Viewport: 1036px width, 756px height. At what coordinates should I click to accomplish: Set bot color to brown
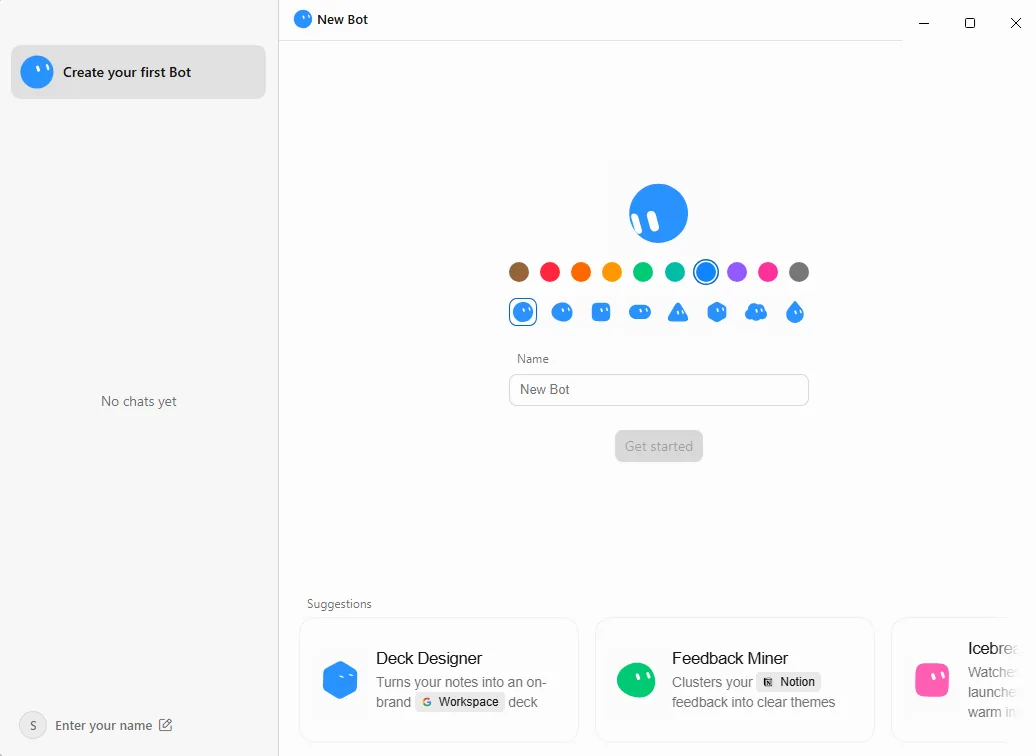[x=519, y=272]
